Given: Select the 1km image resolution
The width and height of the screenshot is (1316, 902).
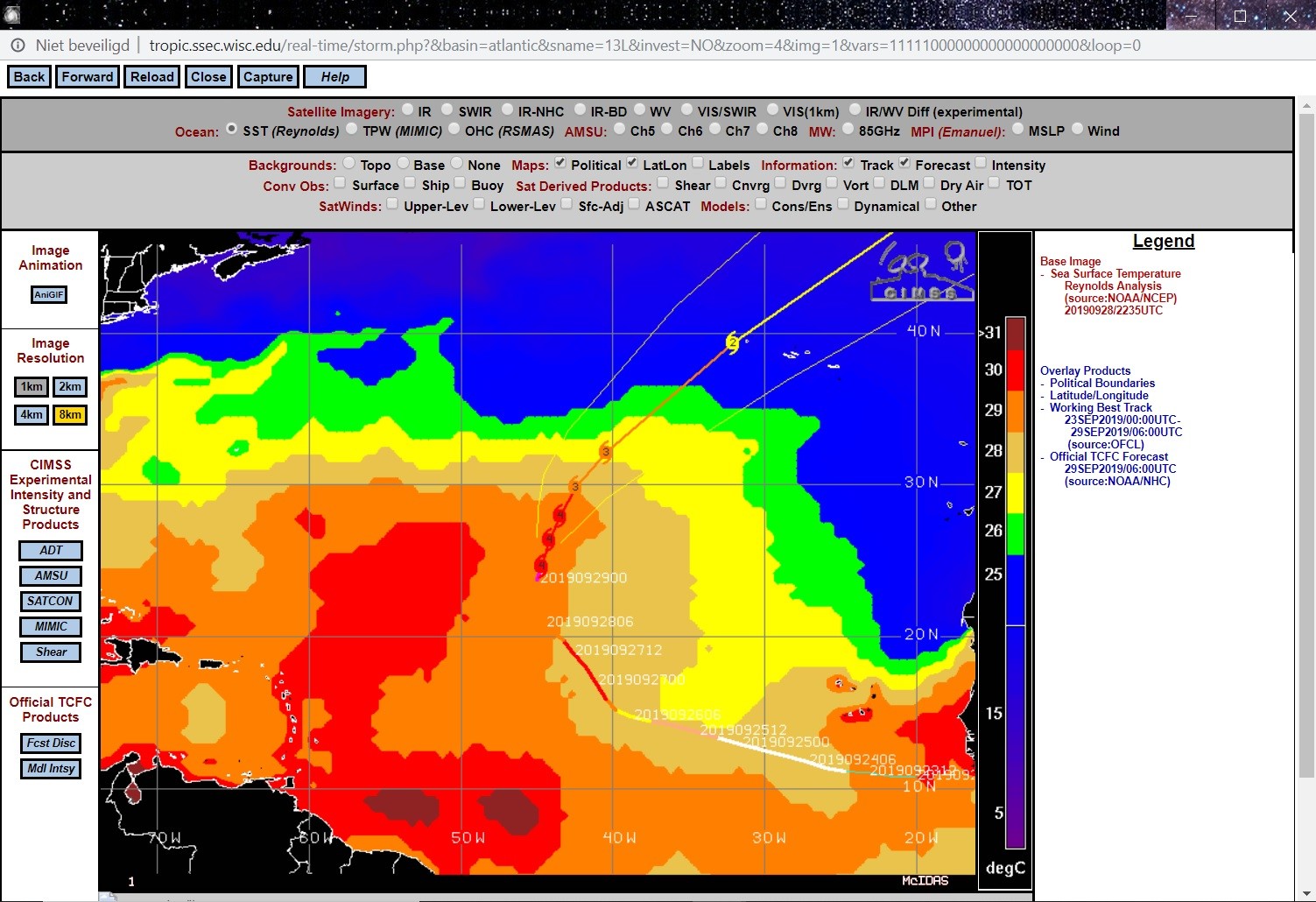Looking at the screenshot, I should [x=32, y=387].
